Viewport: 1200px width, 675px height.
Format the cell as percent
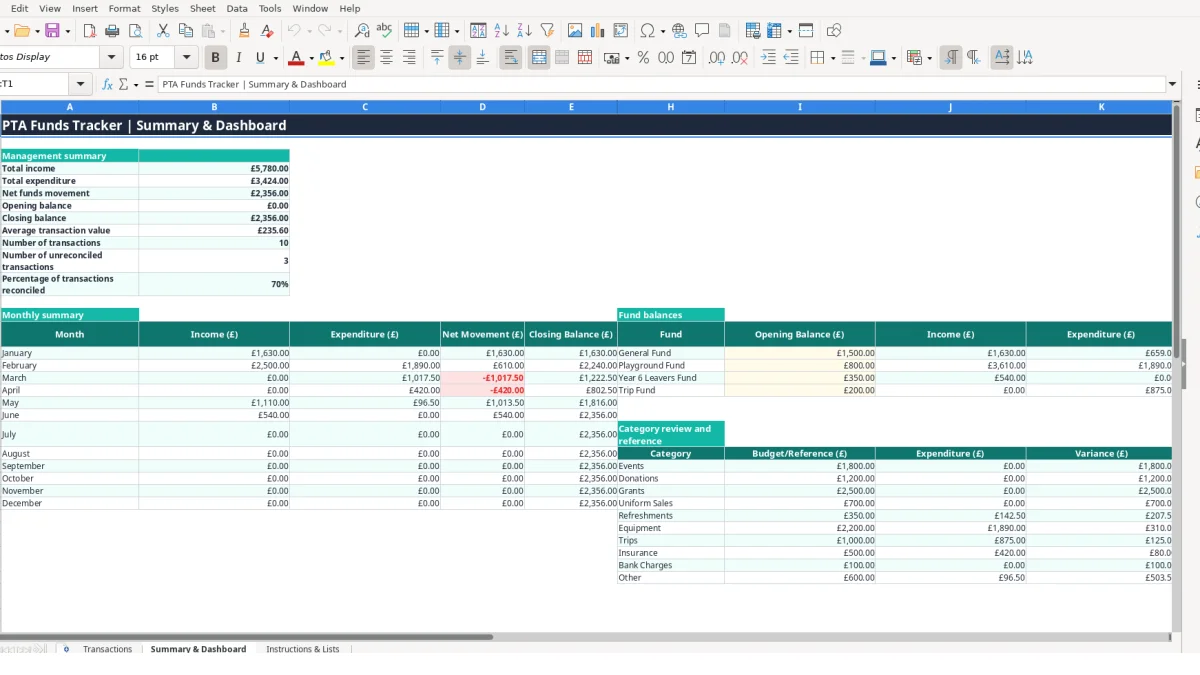point(643,58)
